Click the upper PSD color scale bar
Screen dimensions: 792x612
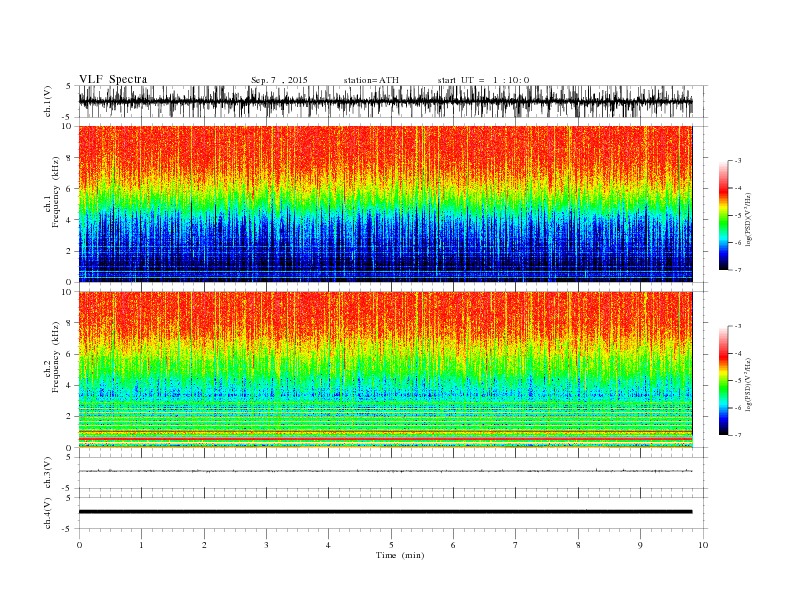pos(723,215)
